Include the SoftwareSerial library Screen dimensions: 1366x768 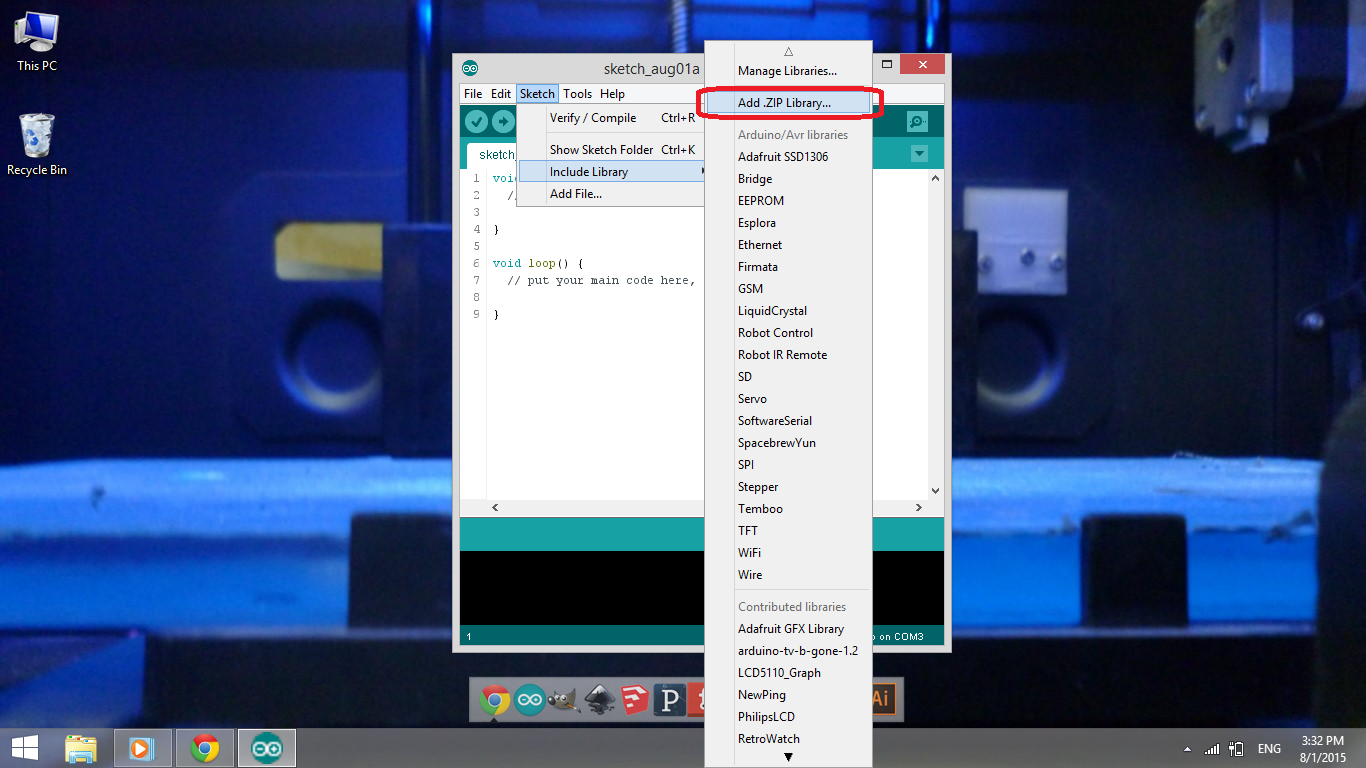(x=788, y=421)
